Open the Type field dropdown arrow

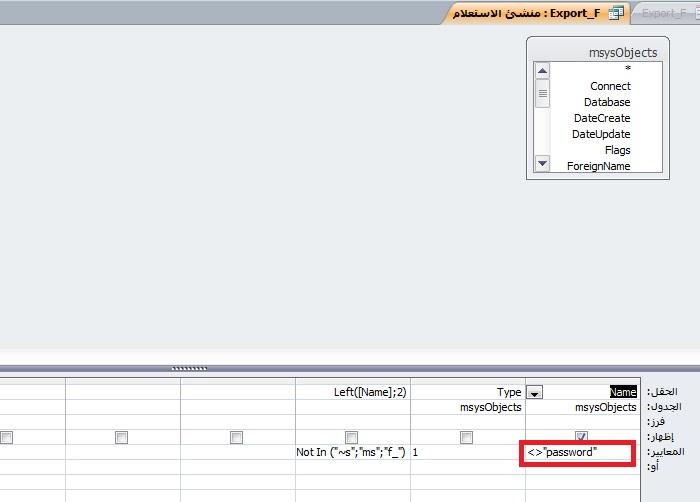click(535, 393)
